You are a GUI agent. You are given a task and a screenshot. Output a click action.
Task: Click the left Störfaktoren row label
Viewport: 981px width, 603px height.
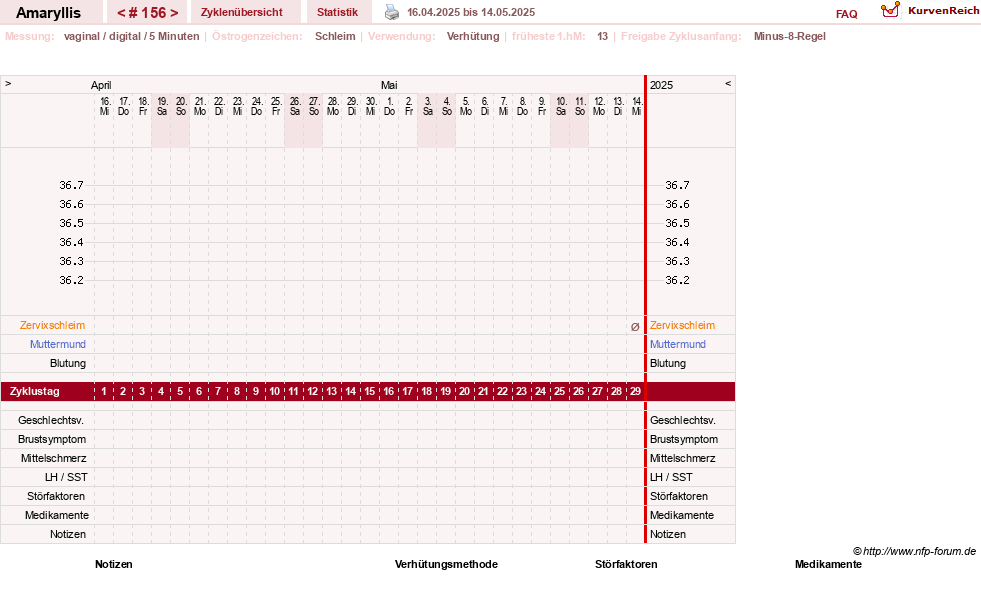click(56, 496)
